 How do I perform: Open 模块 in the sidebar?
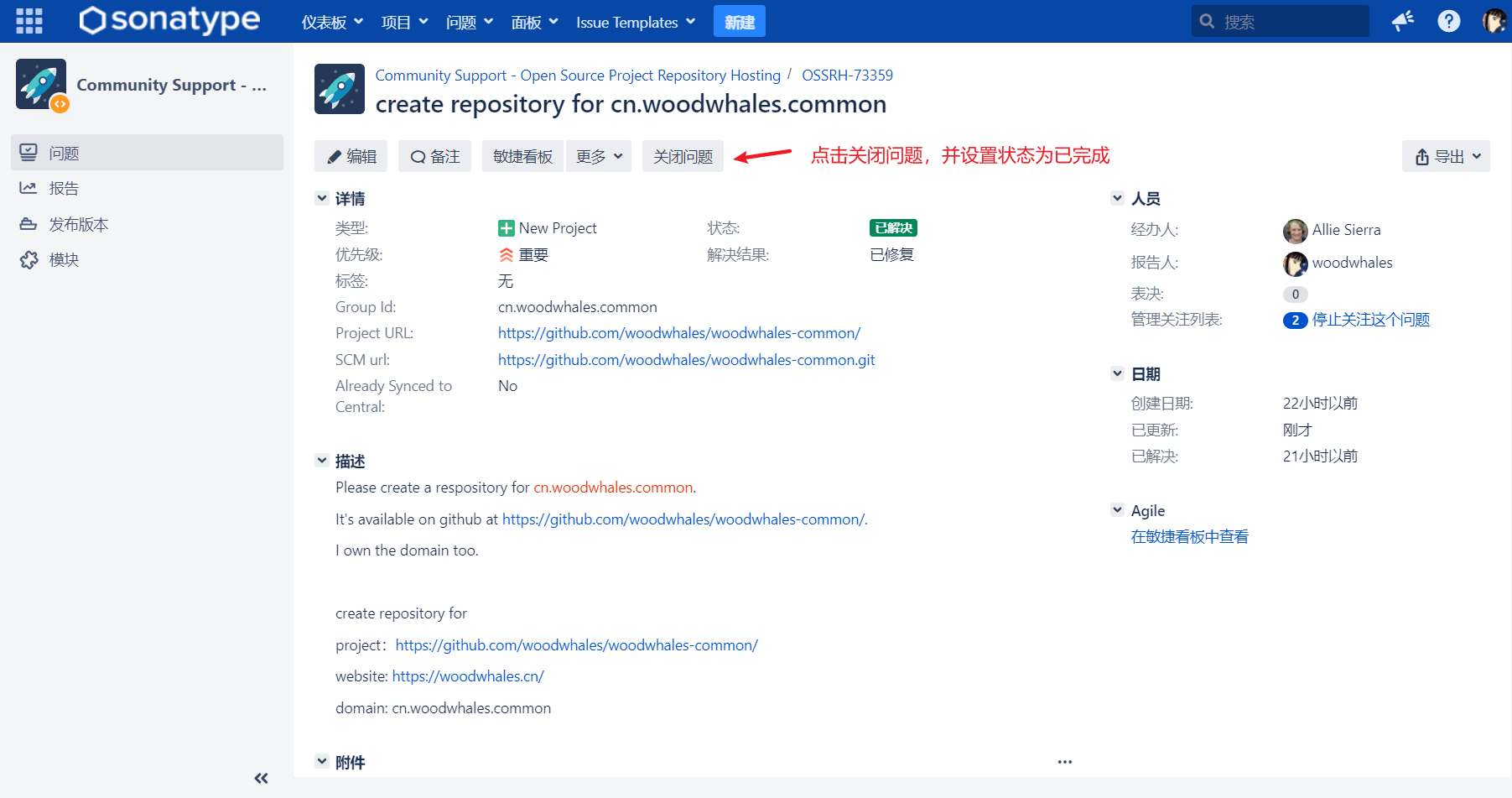[147, 259]
